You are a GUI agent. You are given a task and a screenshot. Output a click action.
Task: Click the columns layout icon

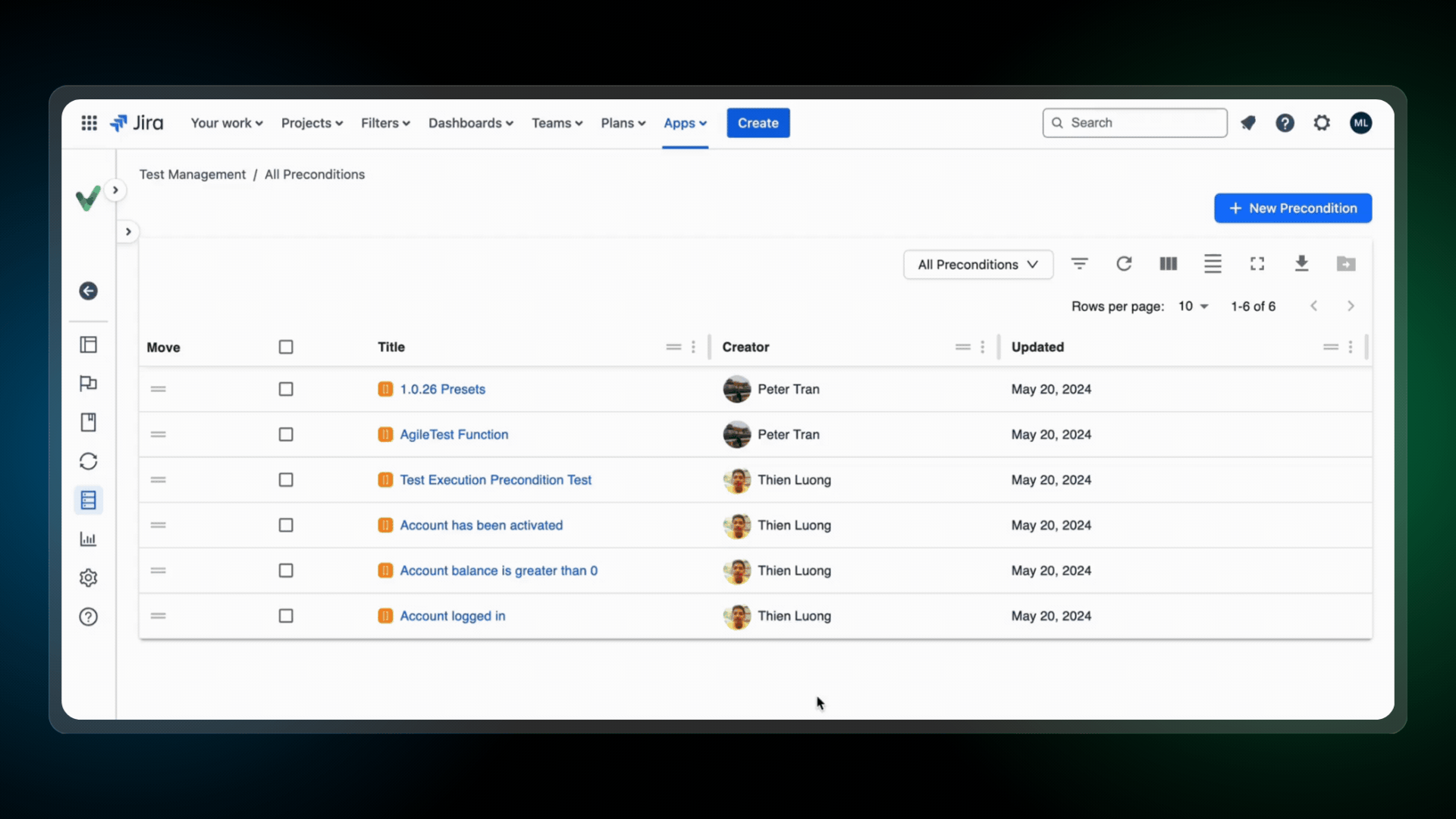click(x=1168, y=264)
